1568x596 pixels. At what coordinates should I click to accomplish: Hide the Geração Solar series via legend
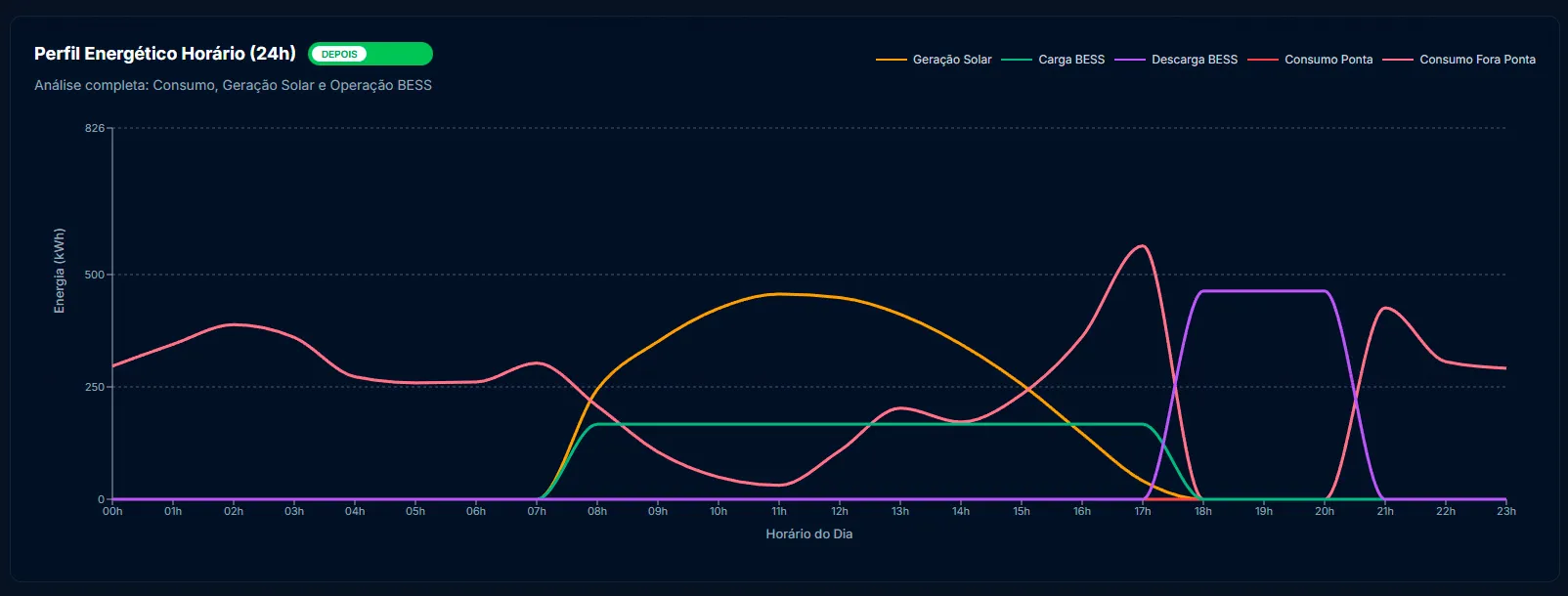(x=951, y=60)
